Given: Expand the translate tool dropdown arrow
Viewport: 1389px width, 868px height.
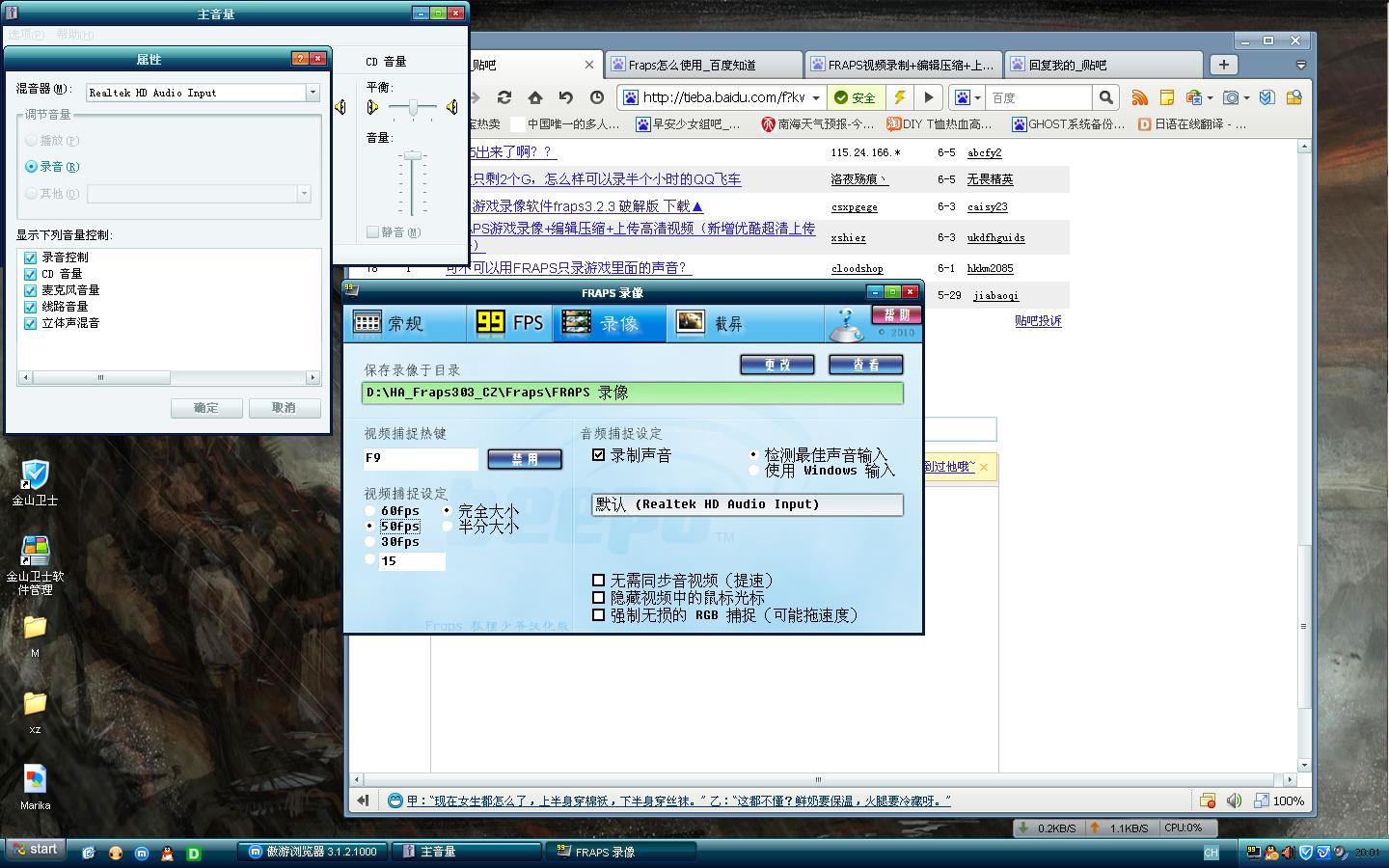Looking at the screenshot, I should click(x=1210, y=97).
